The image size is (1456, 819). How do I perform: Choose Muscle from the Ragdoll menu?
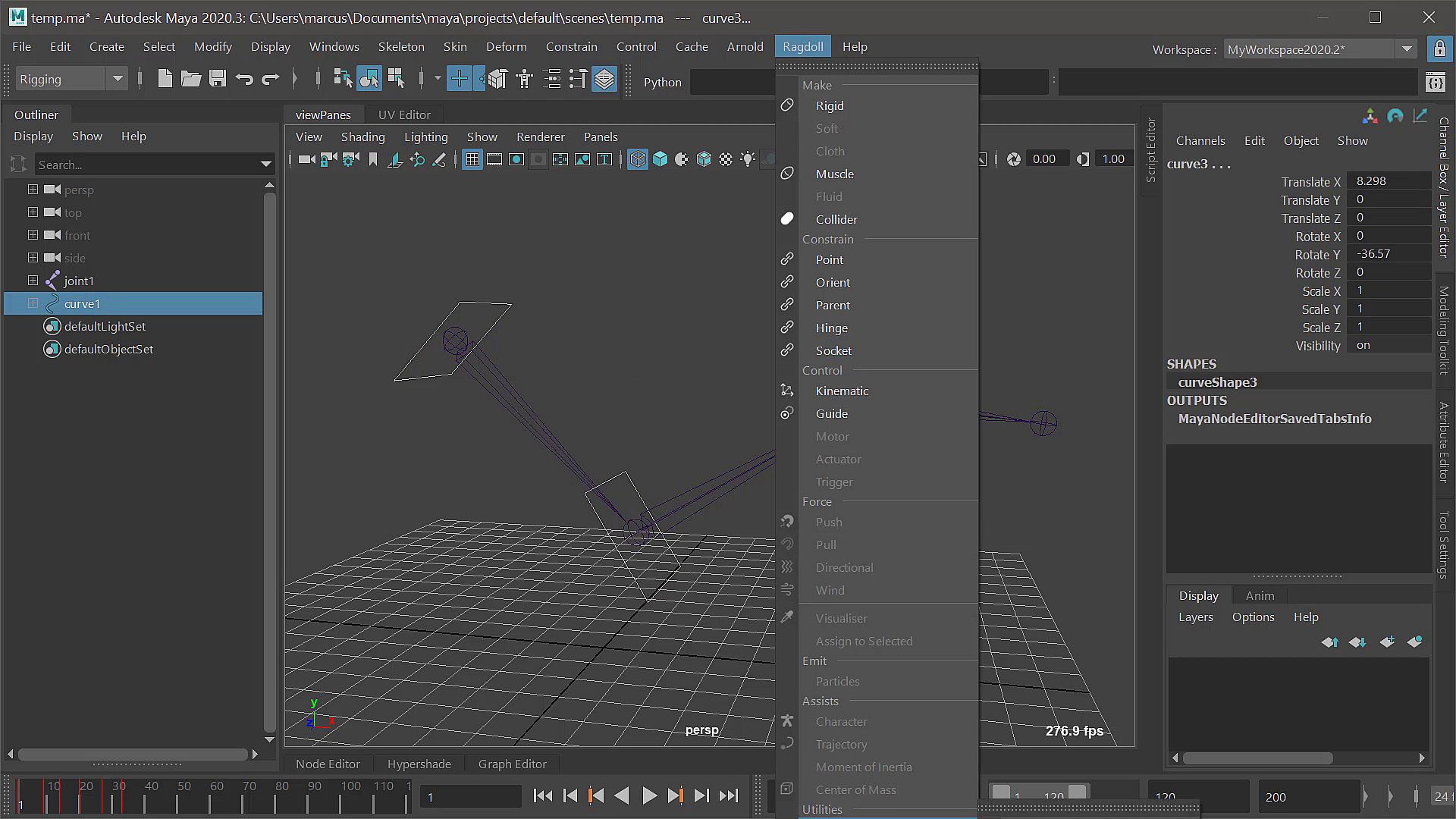[834, 174]
